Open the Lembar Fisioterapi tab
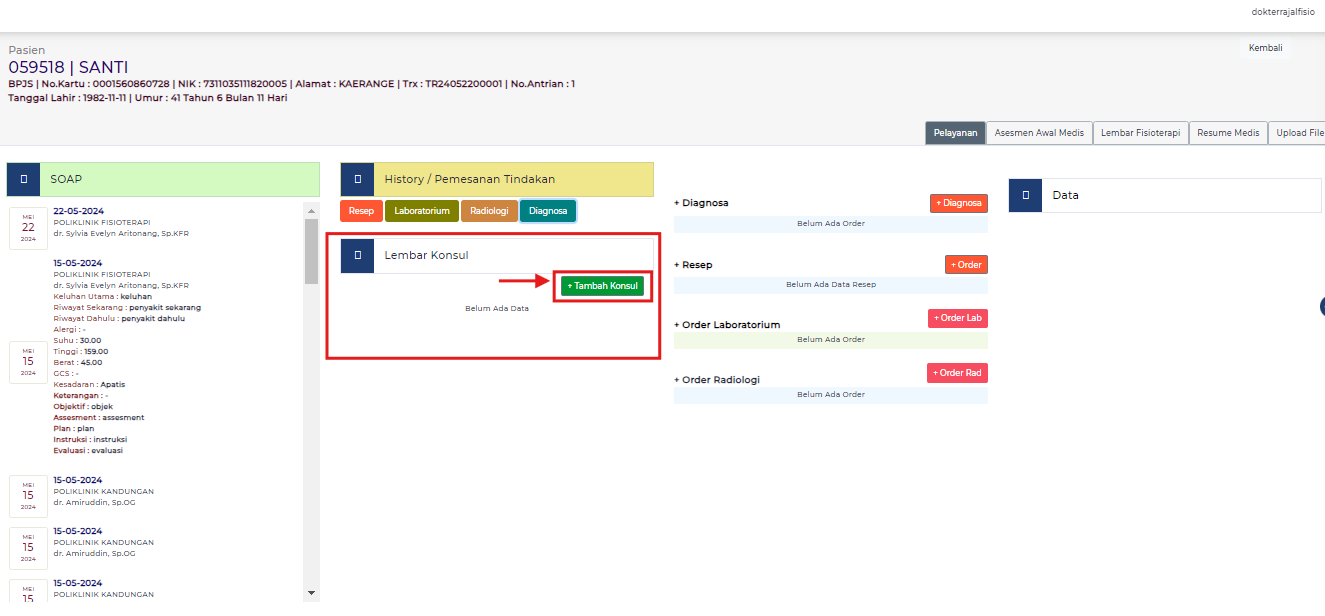This screenshot has width=1325, height=616. [1140, 132]
